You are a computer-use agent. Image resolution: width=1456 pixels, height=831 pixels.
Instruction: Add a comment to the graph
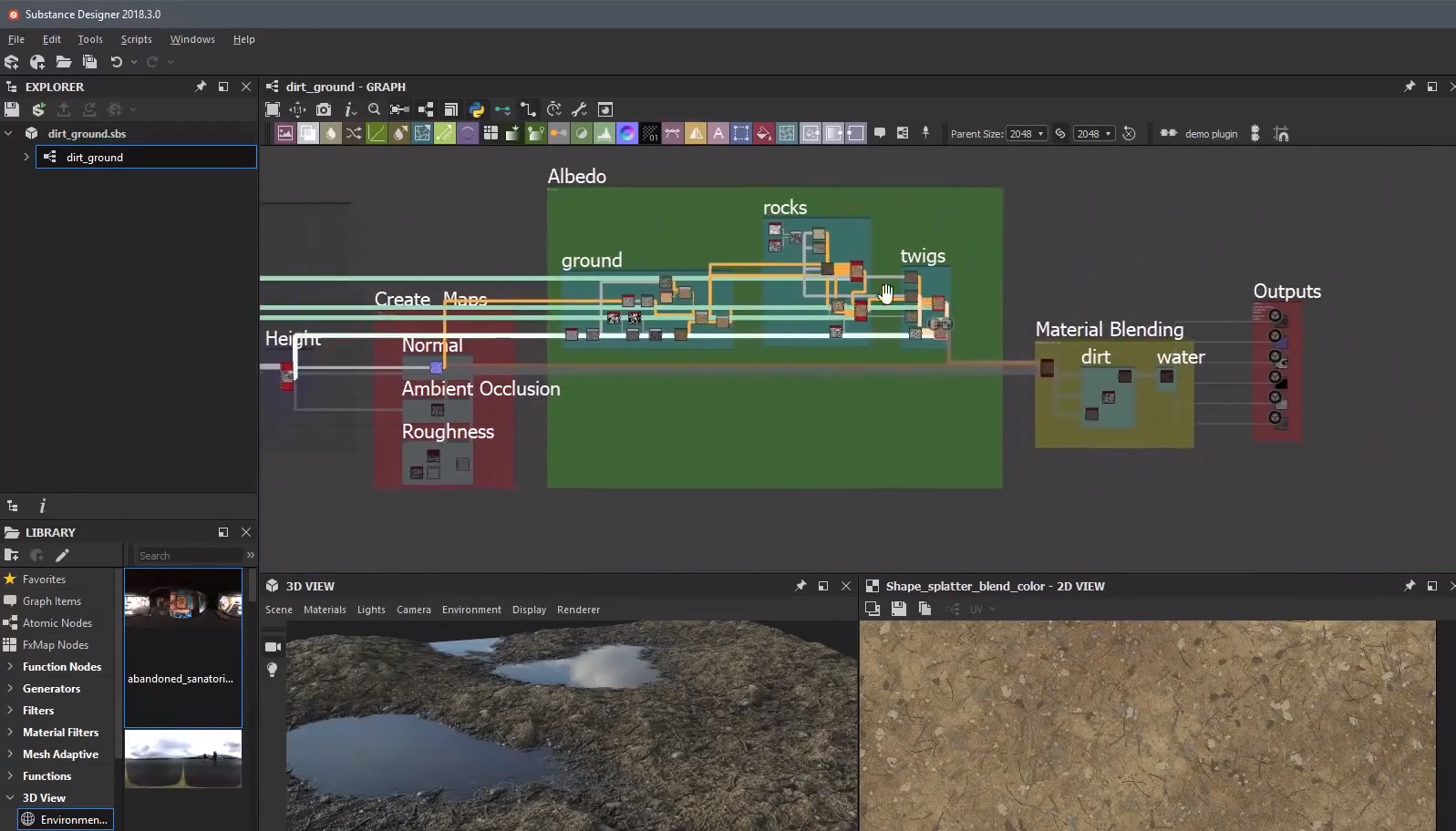(x=880, y=133)
